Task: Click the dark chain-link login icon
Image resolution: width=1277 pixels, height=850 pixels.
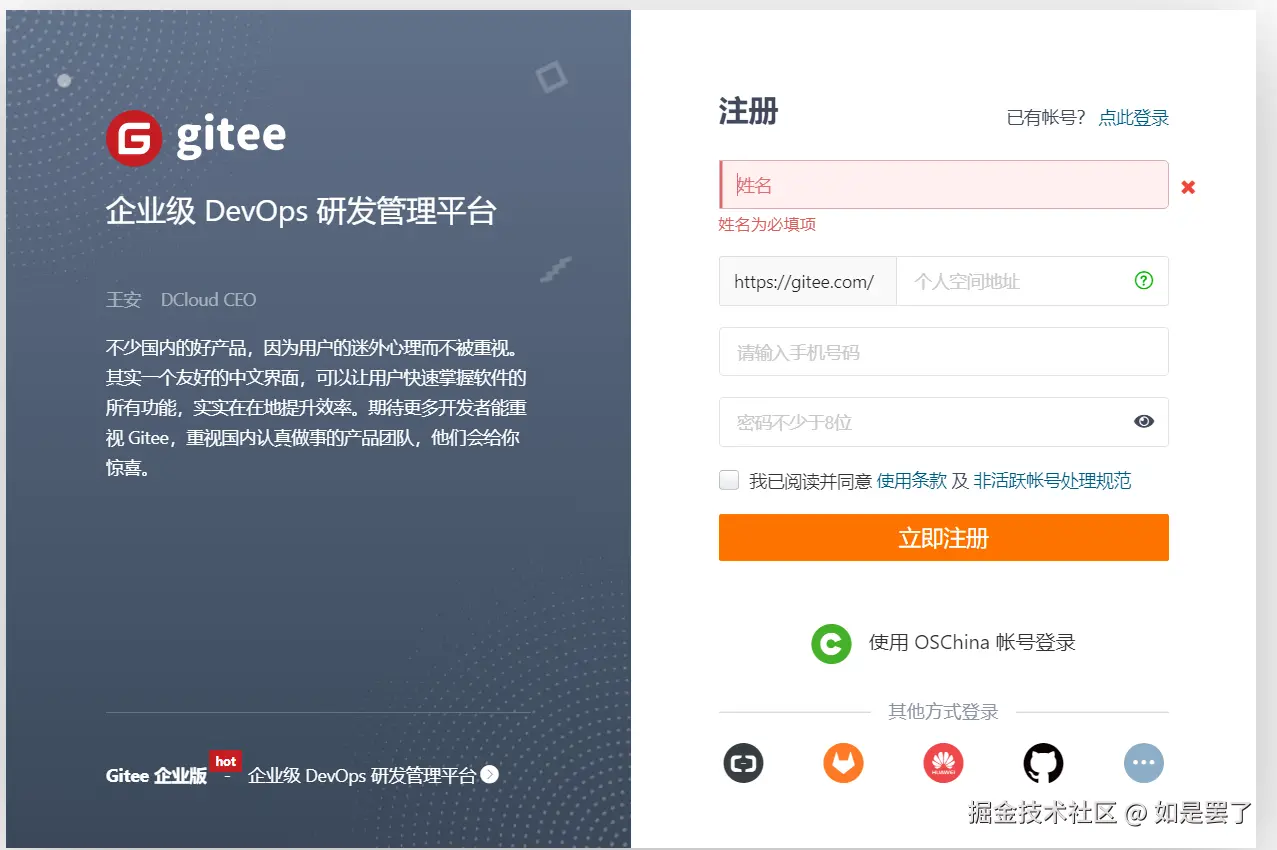Action: pyautogui.click(x=743, y=763)
